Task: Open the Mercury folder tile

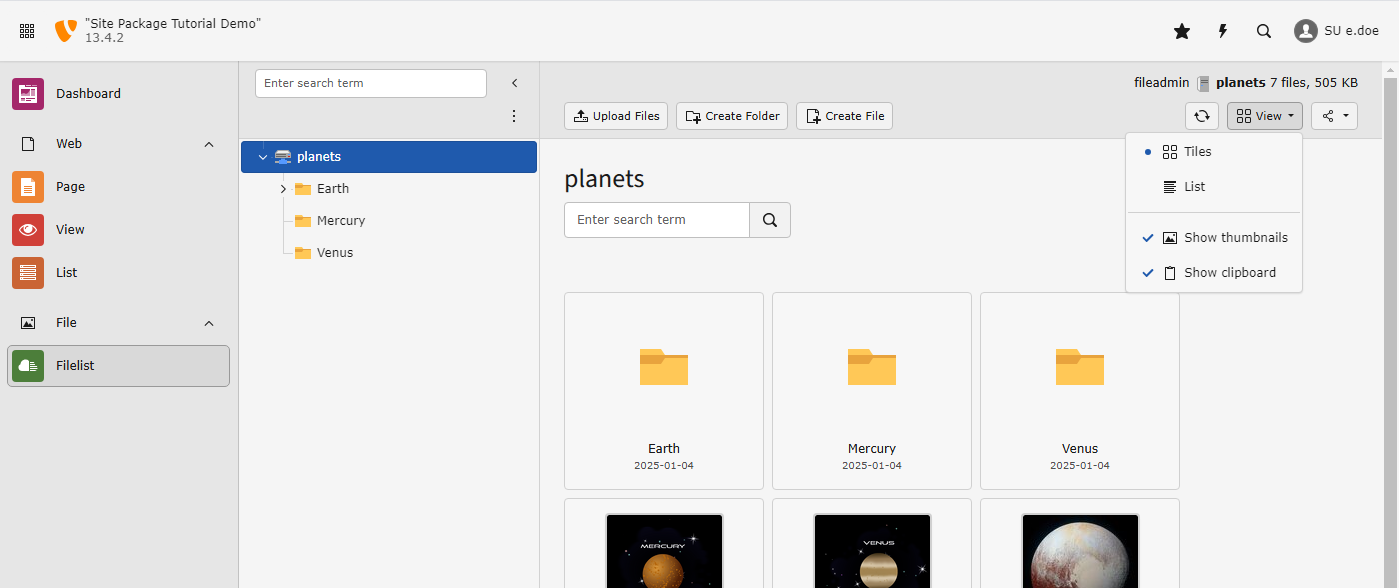Action: (x=872, y=391)
